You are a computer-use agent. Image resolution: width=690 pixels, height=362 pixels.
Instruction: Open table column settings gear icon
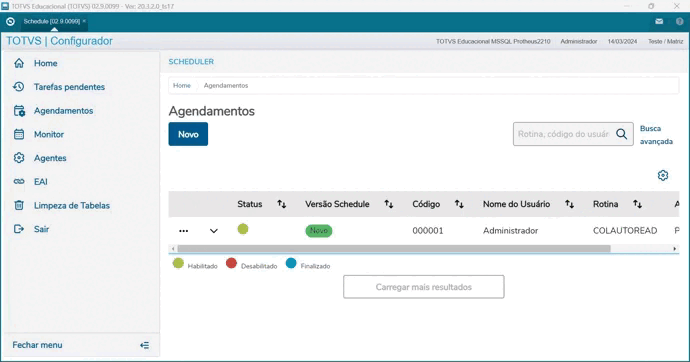[663, 176]
